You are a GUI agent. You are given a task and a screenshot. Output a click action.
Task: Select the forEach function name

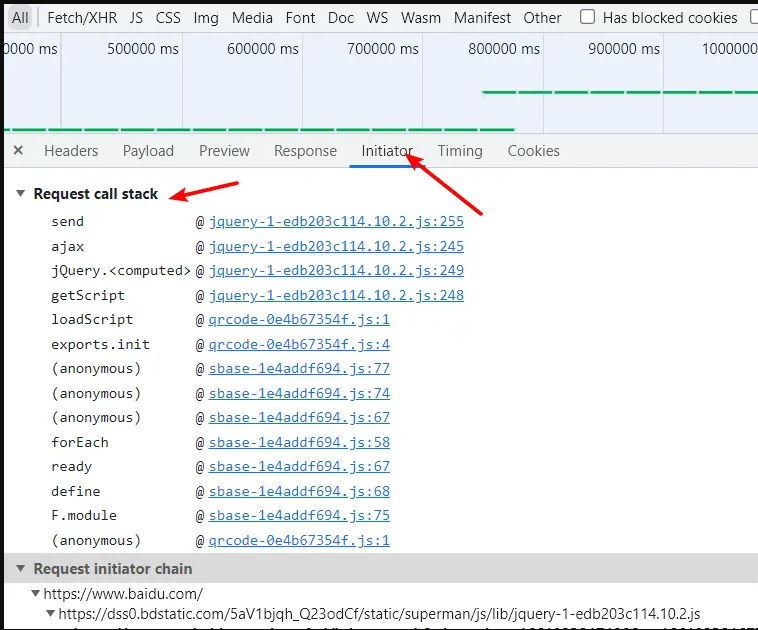click(x=80, y=442)
